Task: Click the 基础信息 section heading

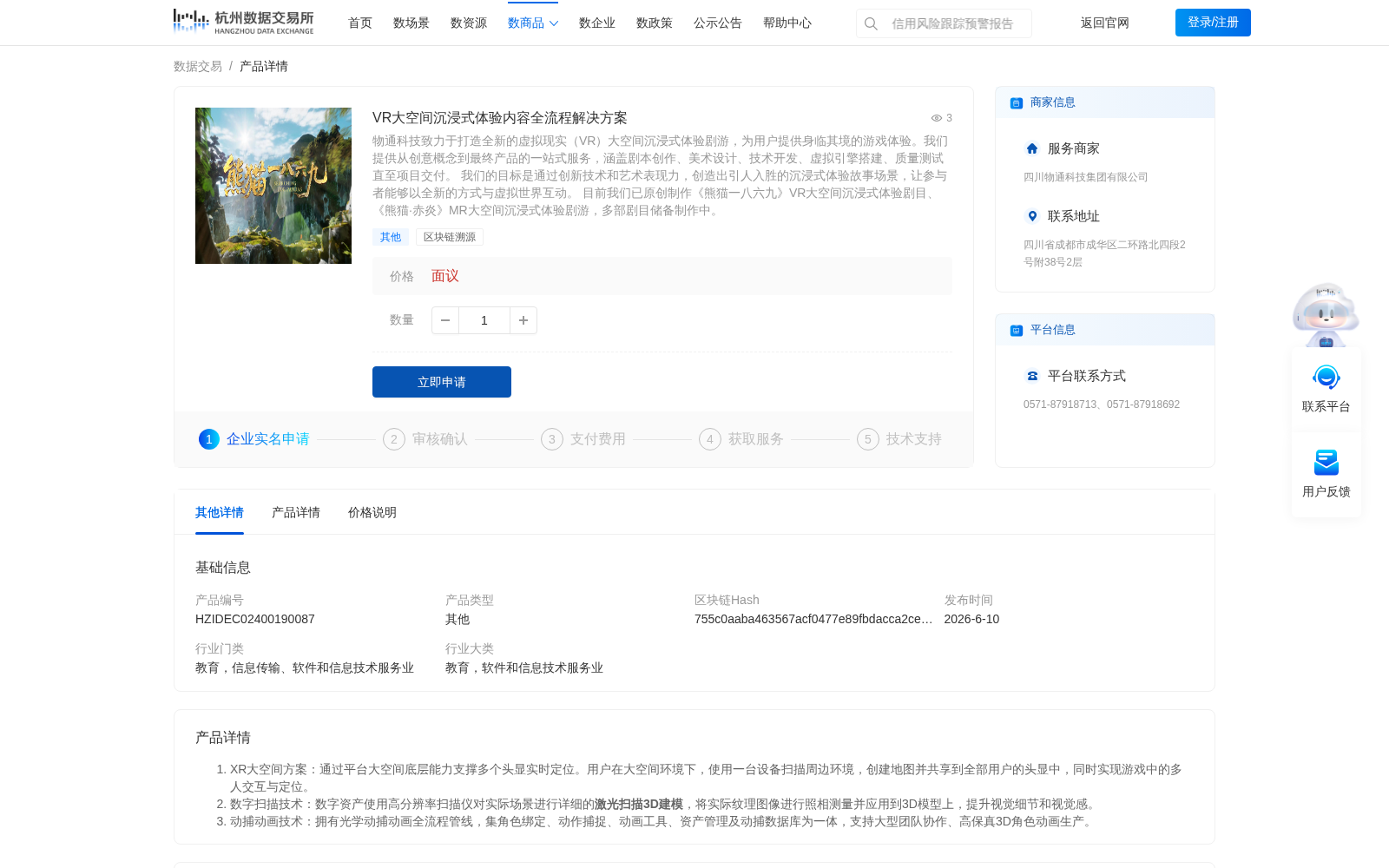Action: click(x=223, y=568)
